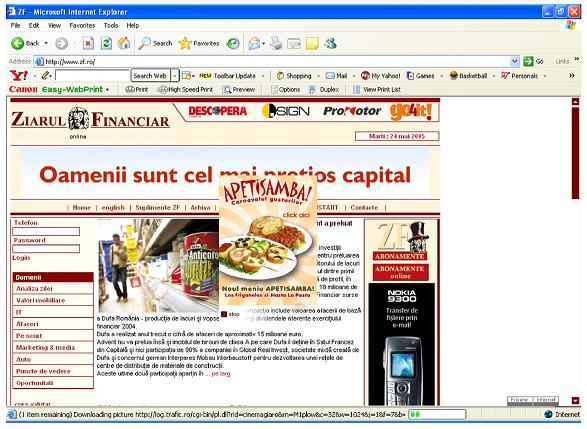This screenshot has height=429, width=587.
Task: Open Suplimente ZF link
Action: tap(158, 207)
